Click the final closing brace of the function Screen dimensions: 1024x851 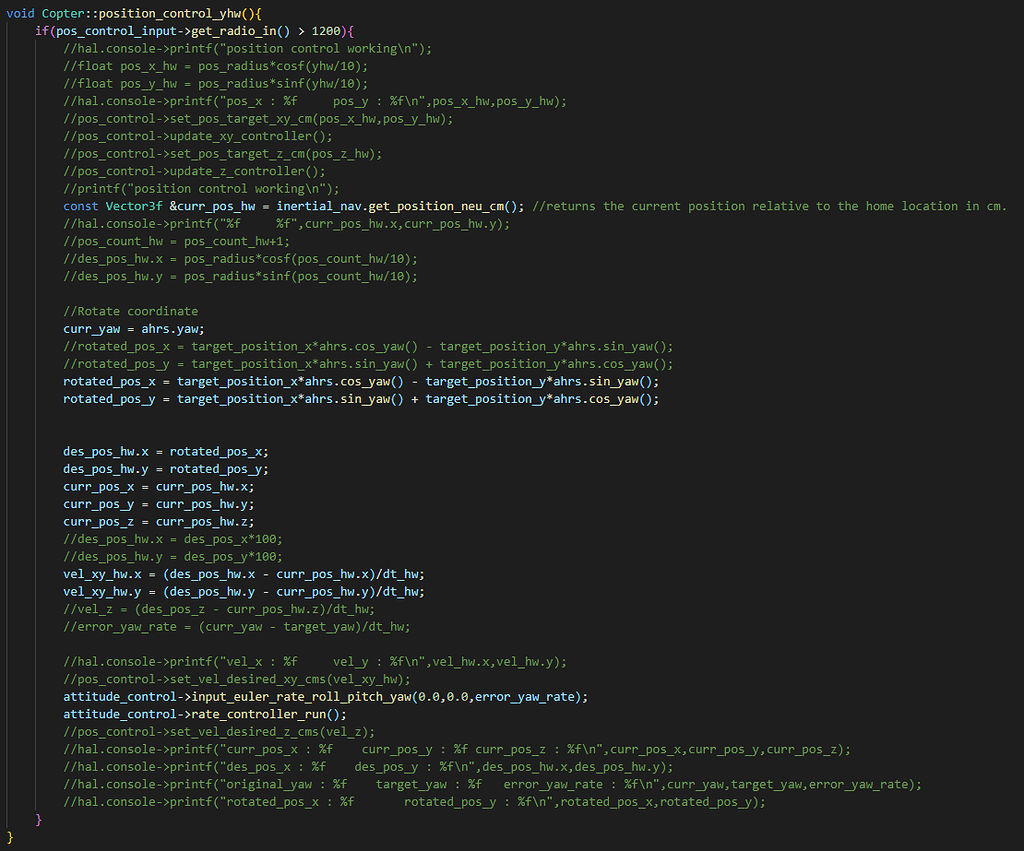coord(10,836)
